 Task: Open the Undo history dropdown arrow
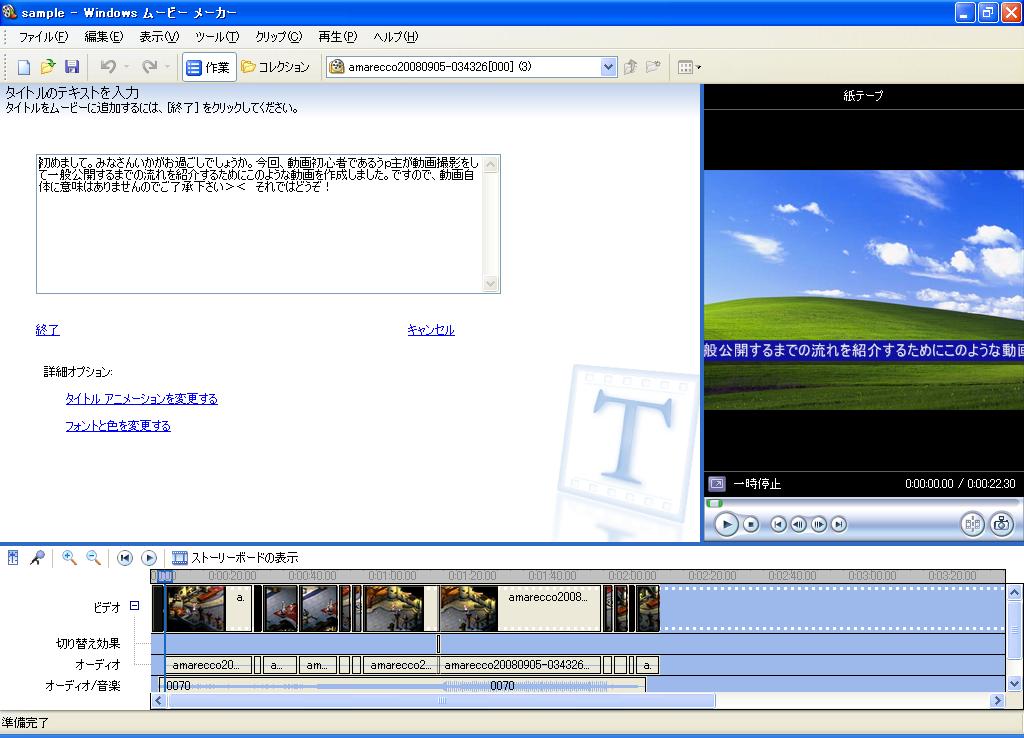click(126, 67)
